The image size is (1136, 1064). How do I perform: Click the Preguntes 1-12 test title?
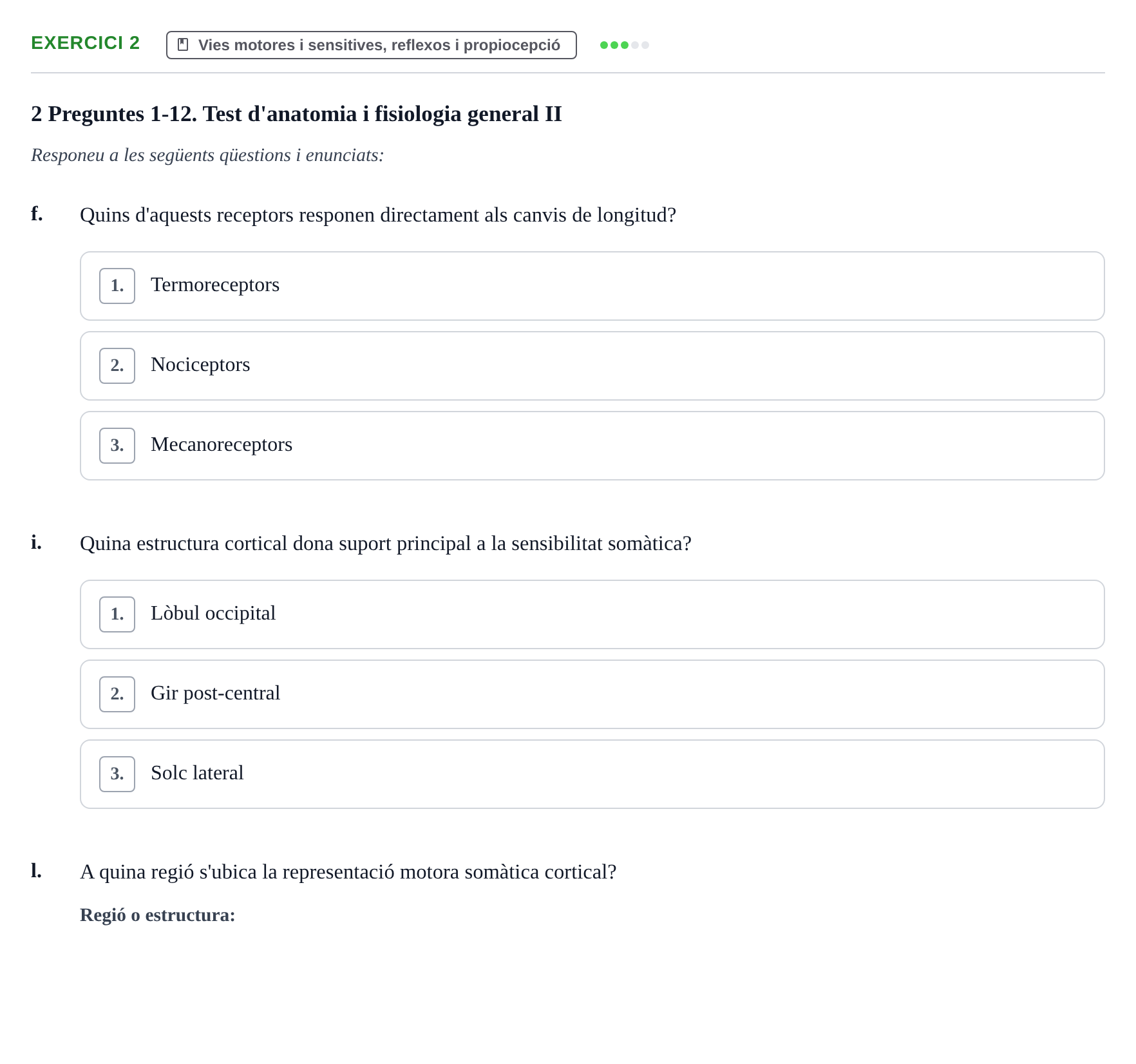(296, 114)
